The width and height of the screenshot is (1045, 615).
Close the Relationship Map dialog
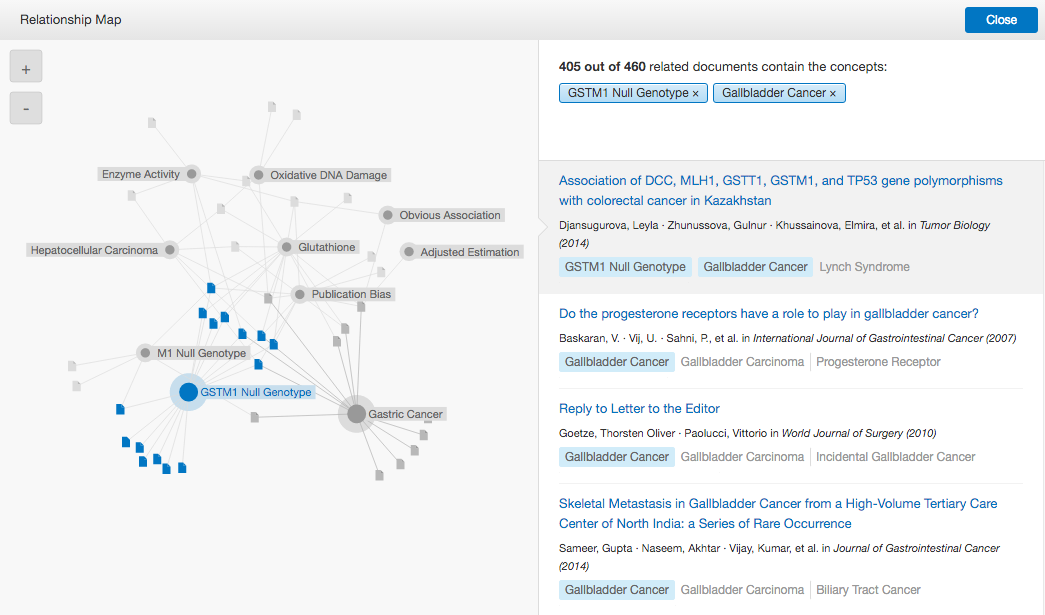(x=1001, y=20)
